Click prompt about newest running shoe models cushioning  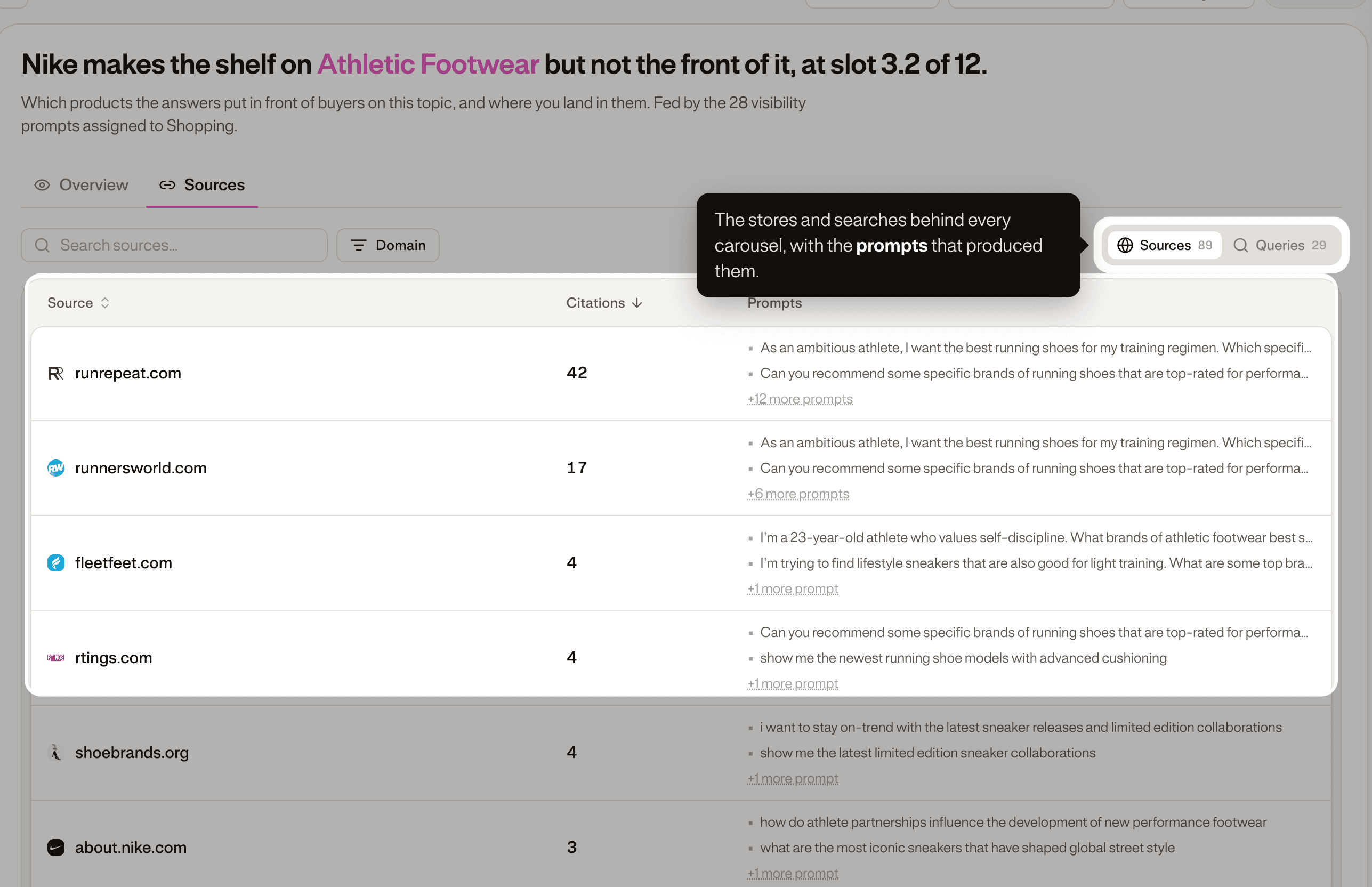[x=963, y=658]
